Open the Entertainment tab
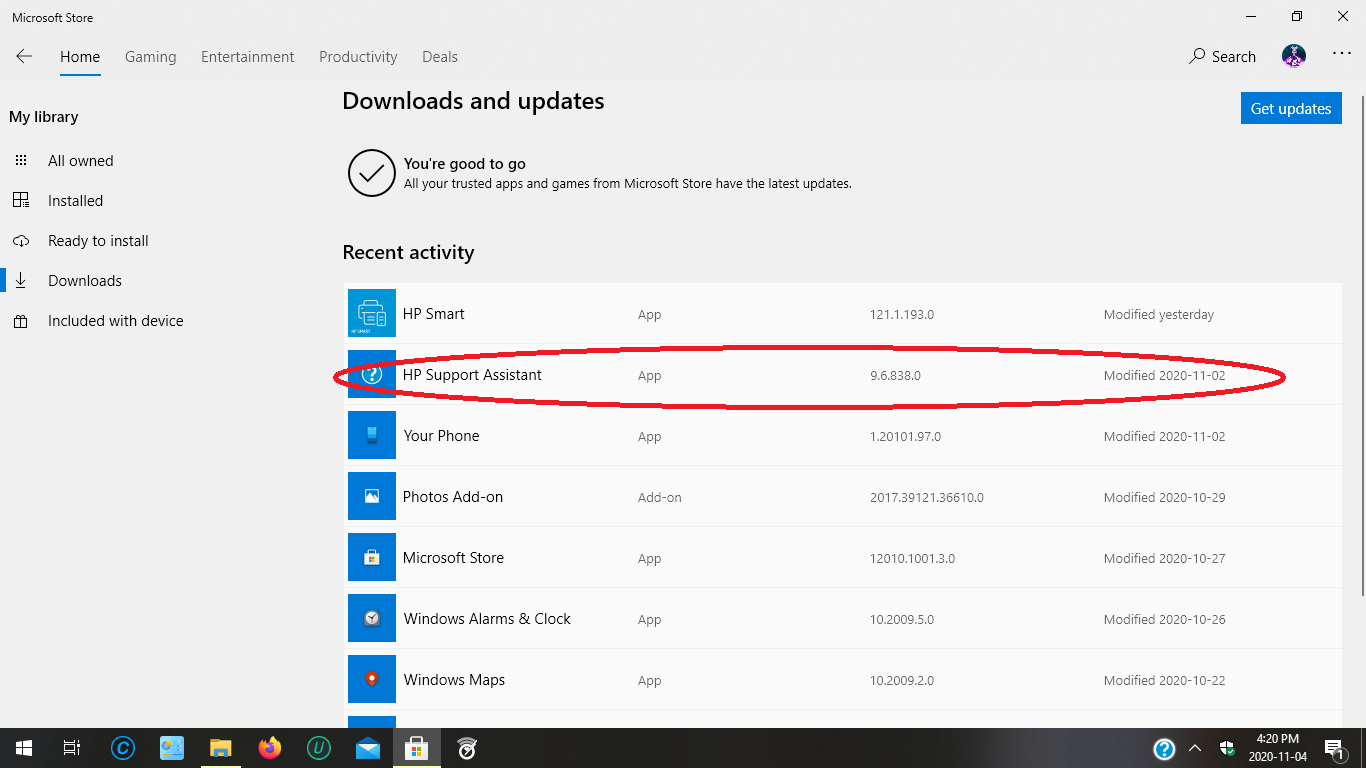Image resolution: width=1366 pixels, height=768 pixels. click(248, 57)
